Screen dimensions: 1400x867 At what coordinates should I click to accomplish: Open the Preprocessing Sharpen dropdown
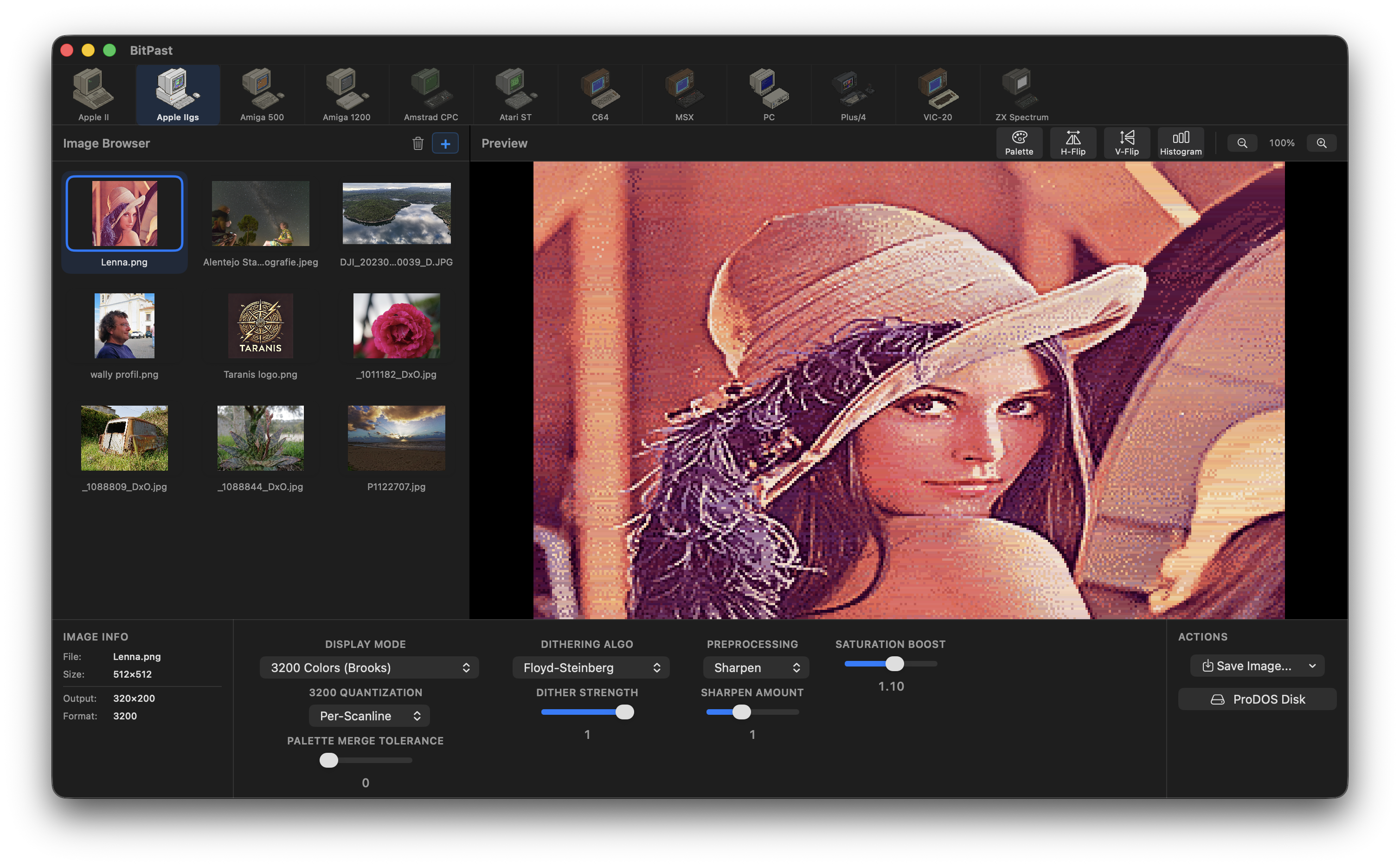(755, 667)
